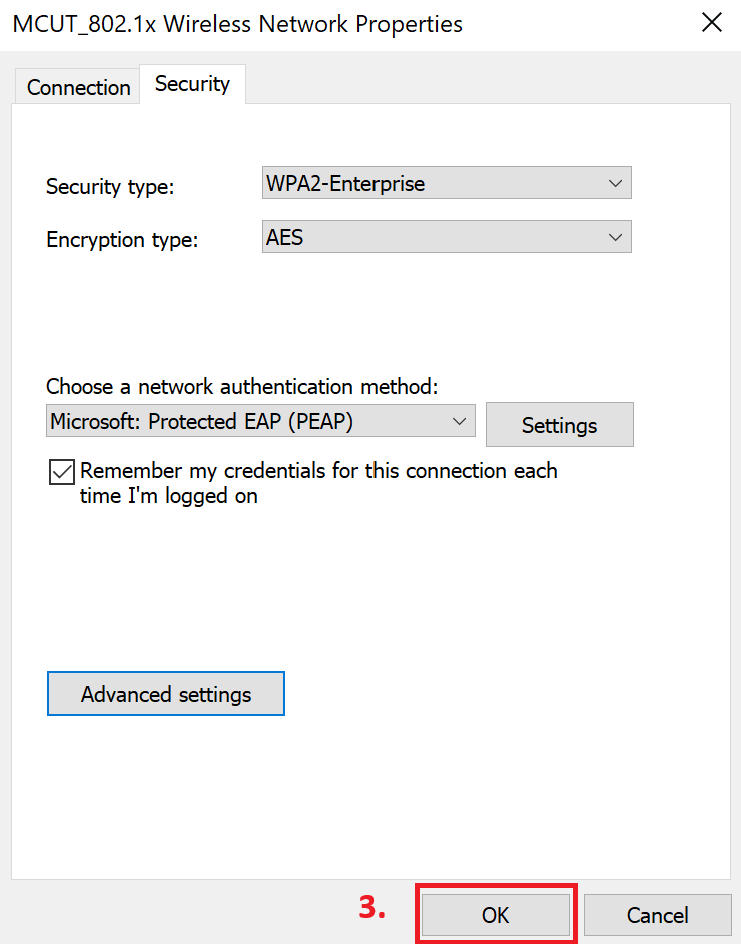The image size is (741, 944).
Task: Open the AES encryption type dropdown
Action: click(x=446, y=237)
